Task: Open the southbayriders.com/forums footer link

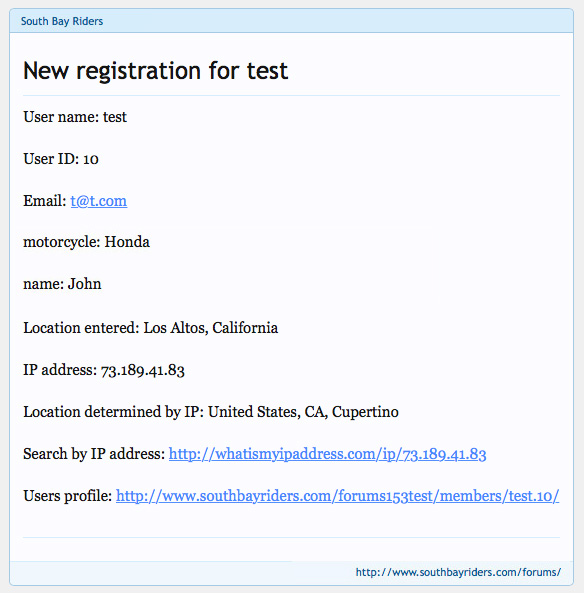Action: tap(458, 572)
